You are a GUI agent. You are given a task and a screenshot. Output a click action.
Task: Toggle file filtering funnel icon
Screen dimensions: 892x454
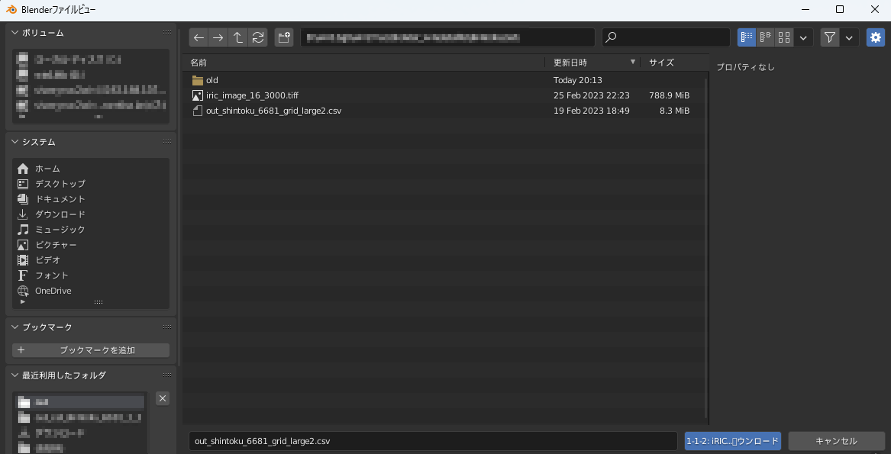[x=830, y=38]
